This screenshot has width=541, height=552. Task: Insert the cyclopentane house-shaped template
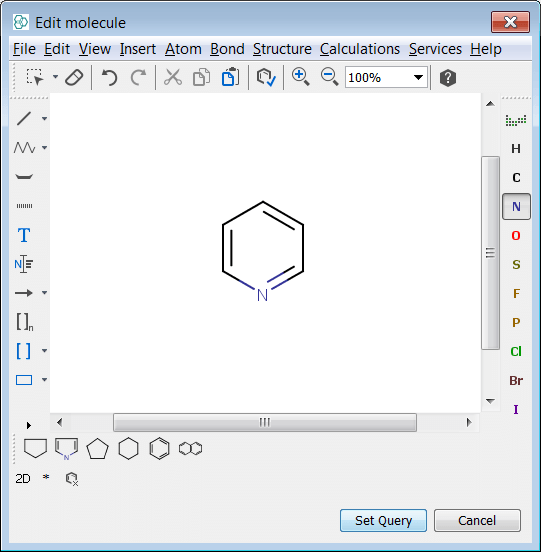click(x=35, y=448)
